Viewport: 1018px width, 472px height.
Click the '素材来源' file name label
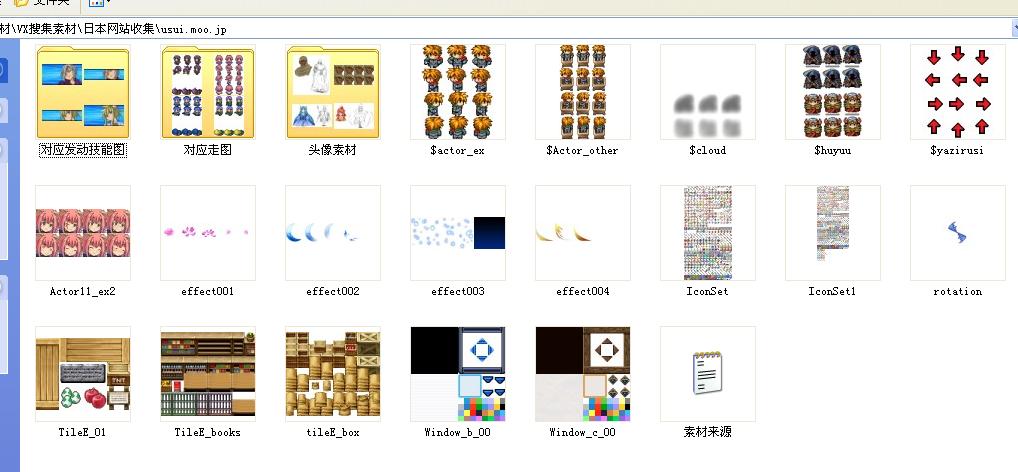click(708, 432)
